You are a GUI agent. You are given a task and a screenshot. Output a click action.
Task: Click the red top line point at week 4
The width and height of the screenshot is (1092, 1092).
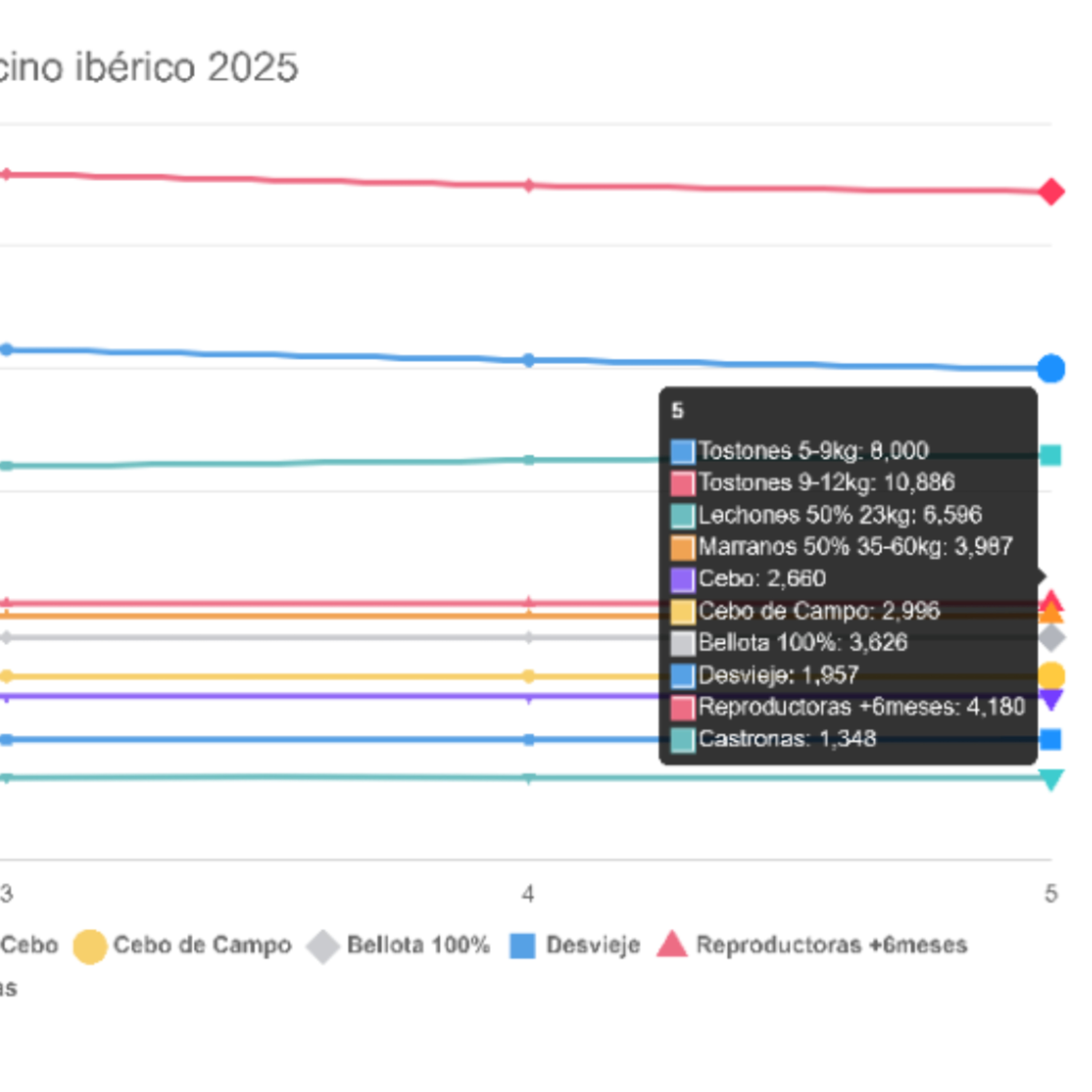(x=529, y=185)
